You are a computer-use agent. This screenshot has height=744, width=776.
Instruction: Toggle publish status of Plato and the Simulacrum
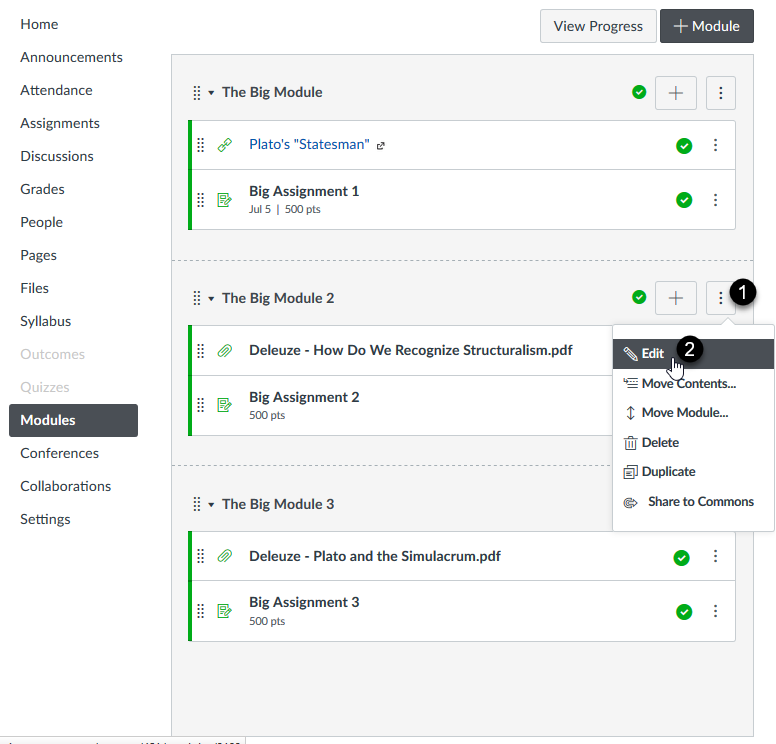[681, 558]
